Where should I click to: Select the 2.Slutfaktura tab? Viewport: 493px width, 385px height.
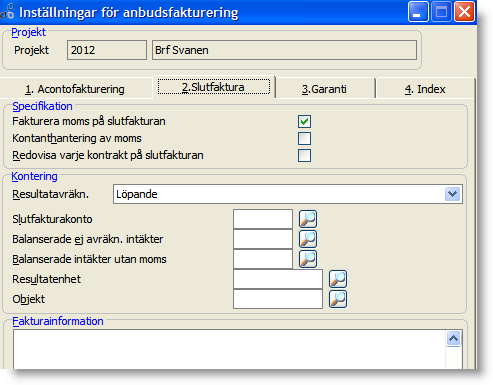point(214,87)
